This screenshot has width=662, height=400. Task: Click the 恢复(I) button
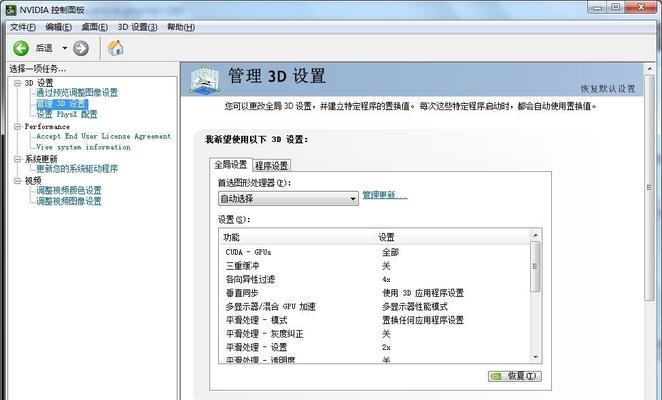515,376
